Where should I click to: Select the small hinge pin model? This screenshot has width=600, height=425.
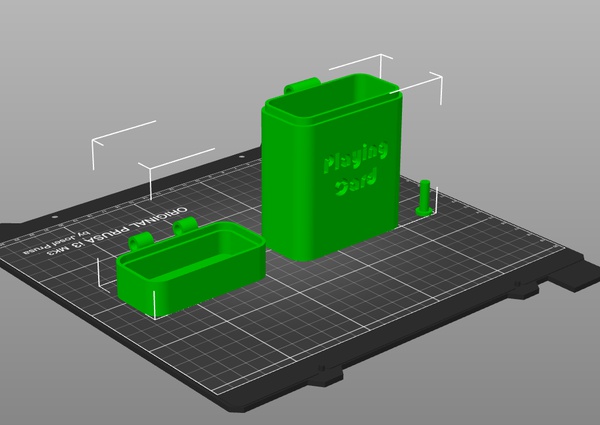pyautogui.click(x=425, y=198)
